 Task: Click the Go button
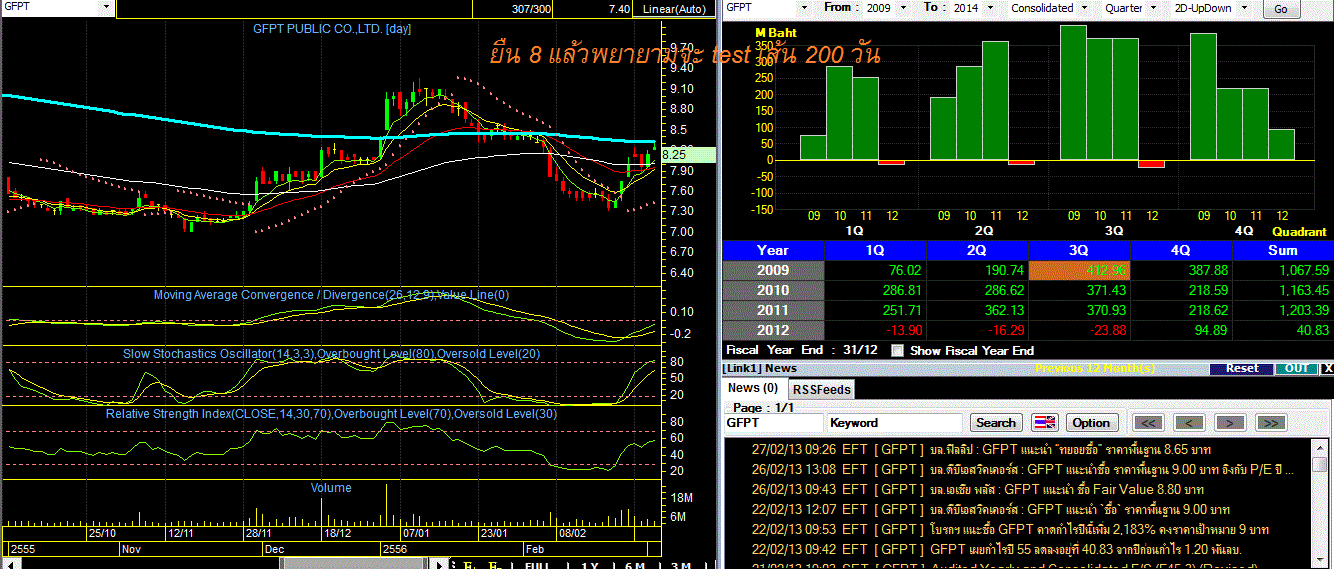tap(1280, 9)
